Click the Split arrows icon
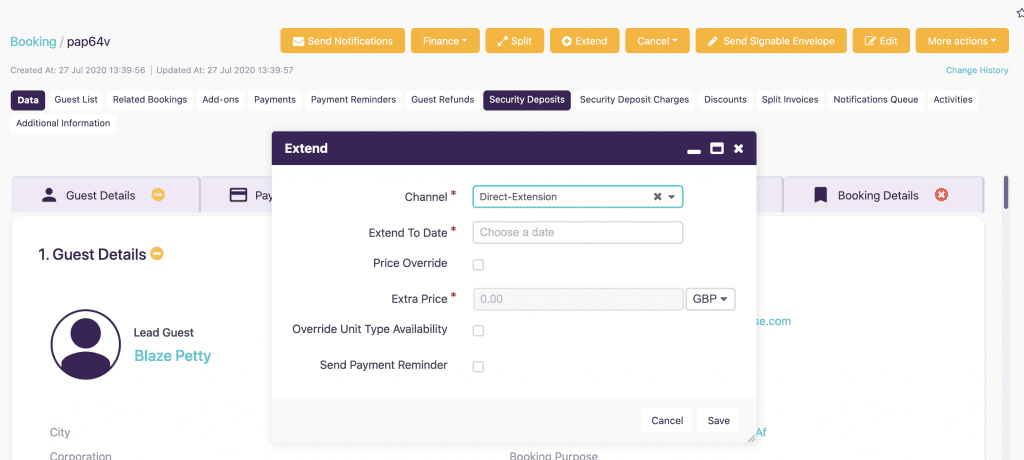The width and height of the screenshot is (1024, 460). click(502, 41)
